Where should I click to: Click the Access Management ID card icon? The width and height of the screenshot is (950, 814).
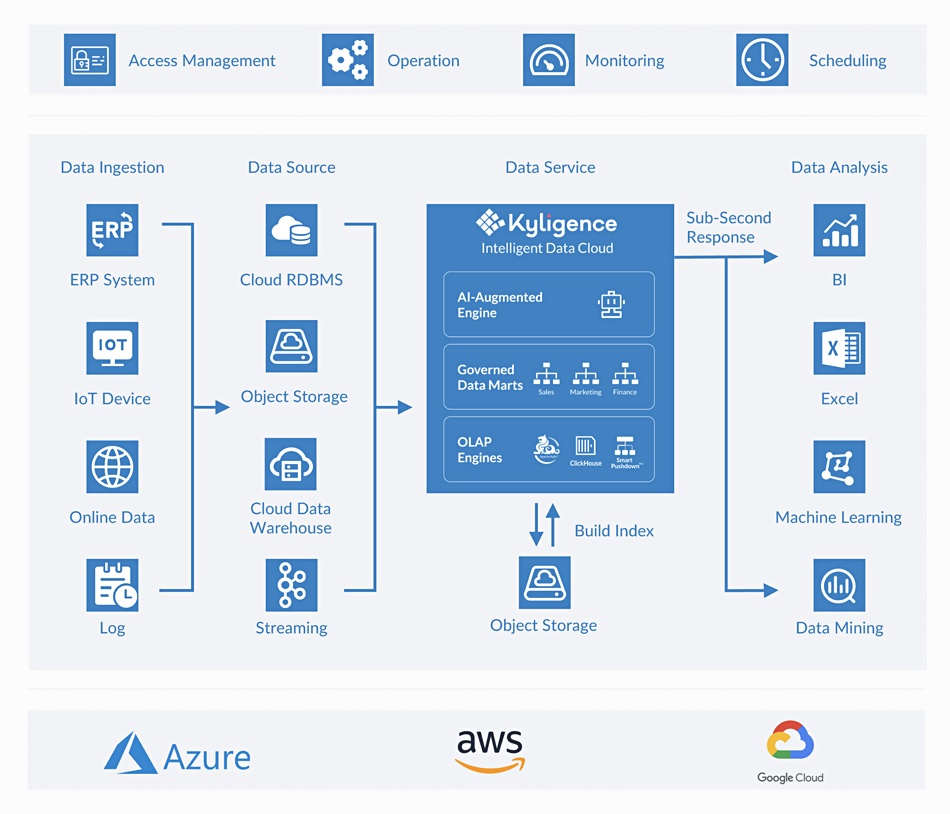tap(90, 60)
